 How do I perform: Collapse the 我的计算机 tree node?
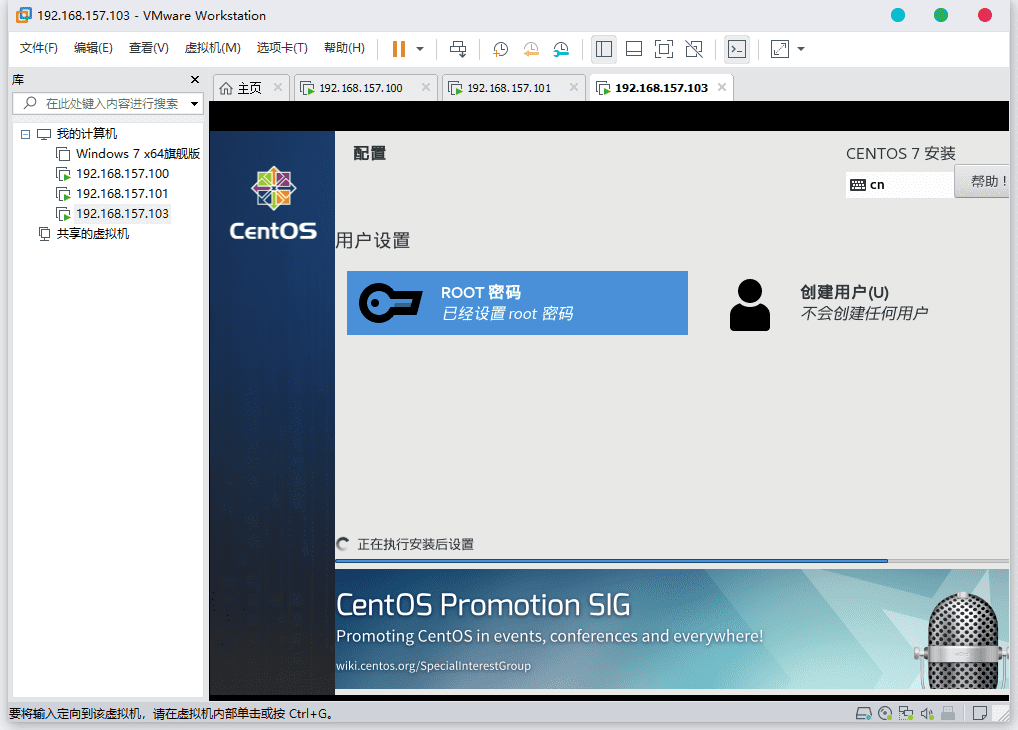pyautogui.click(x=25, y=134)
